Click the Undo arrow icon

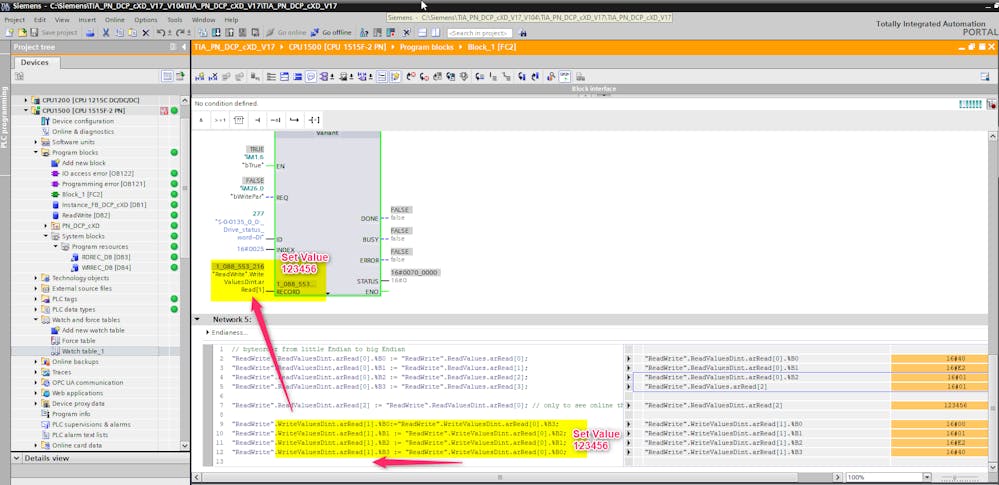pos(162,33)
